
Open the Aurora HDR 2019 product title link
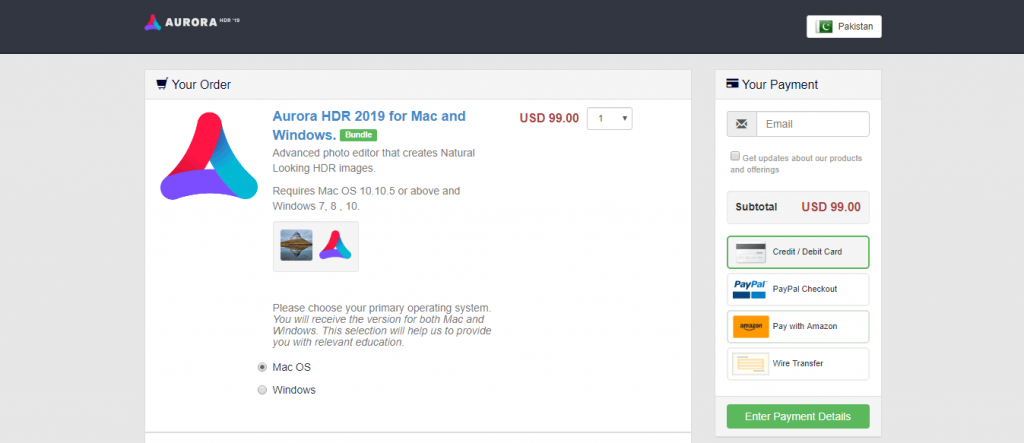(369, 125)
